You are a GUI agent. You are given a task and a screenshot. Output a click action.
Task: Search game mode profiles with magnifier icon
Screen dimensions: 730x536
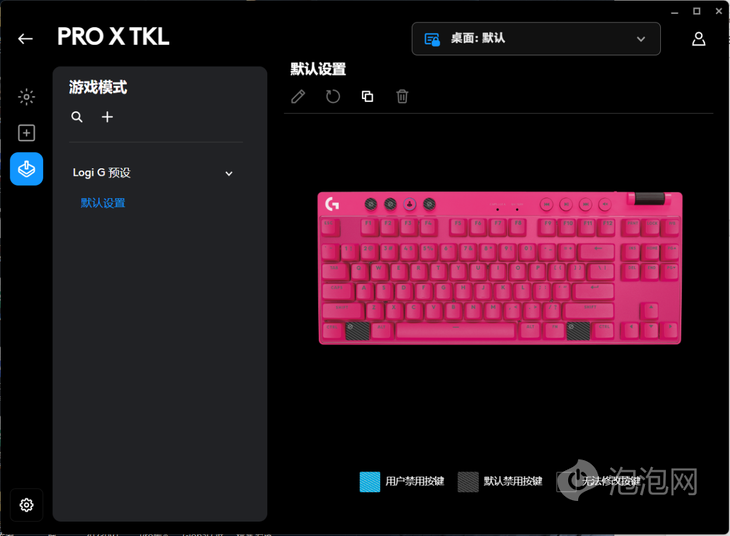coord(77,117)
